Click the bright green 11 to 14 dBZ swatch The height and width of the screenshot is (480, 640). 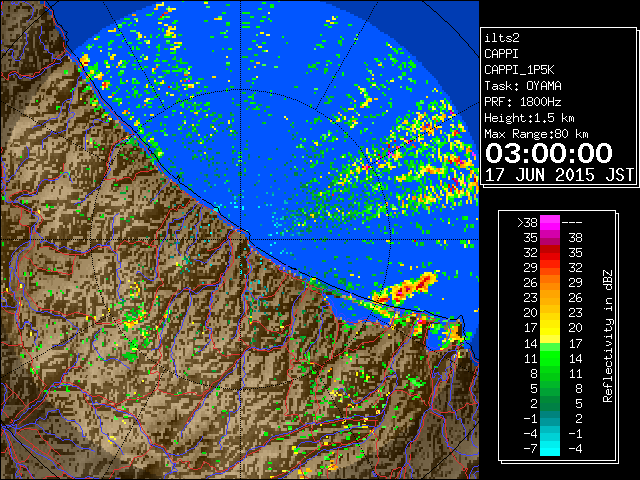pos(550,358)
